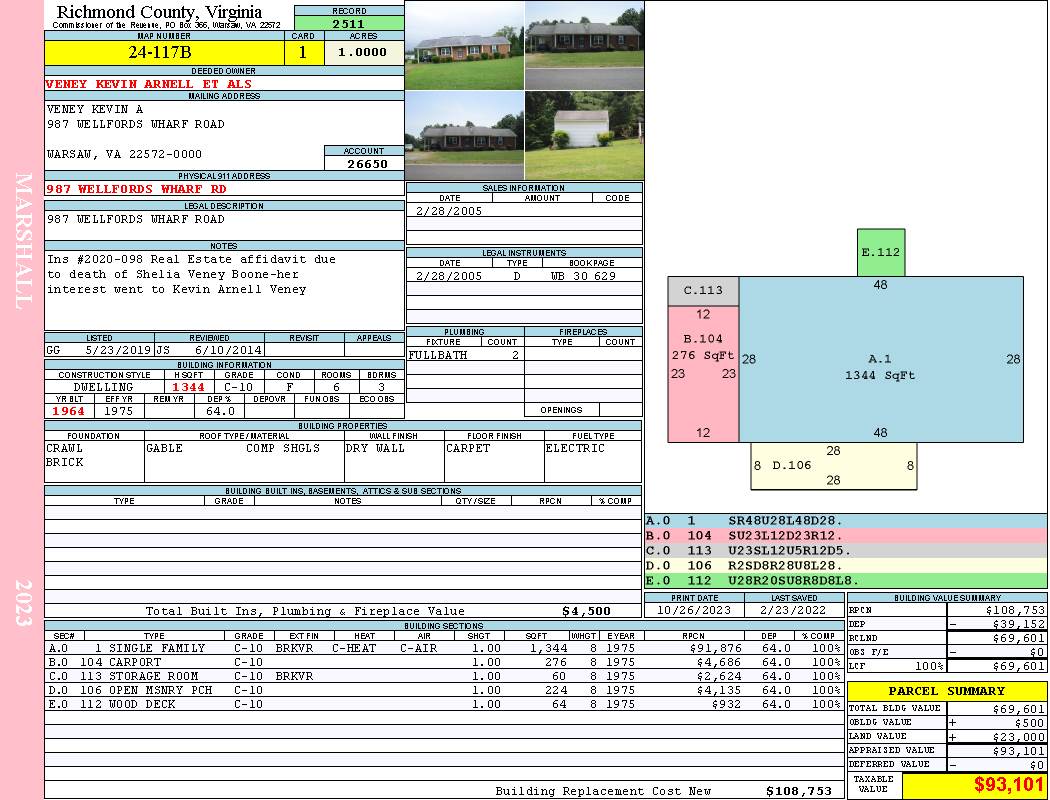Select deeded owner VENEY KEVIN ARNELL ET ALS
1050x800 pixels.
(x=149, y=84)
